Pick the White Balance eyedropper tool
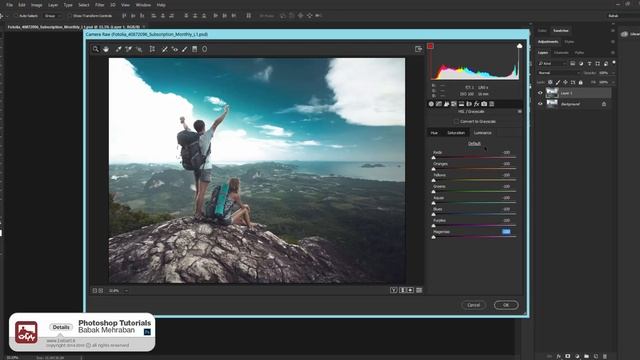Screen dimensions: 640x360 pyautogui.click(x=118, y=49)
